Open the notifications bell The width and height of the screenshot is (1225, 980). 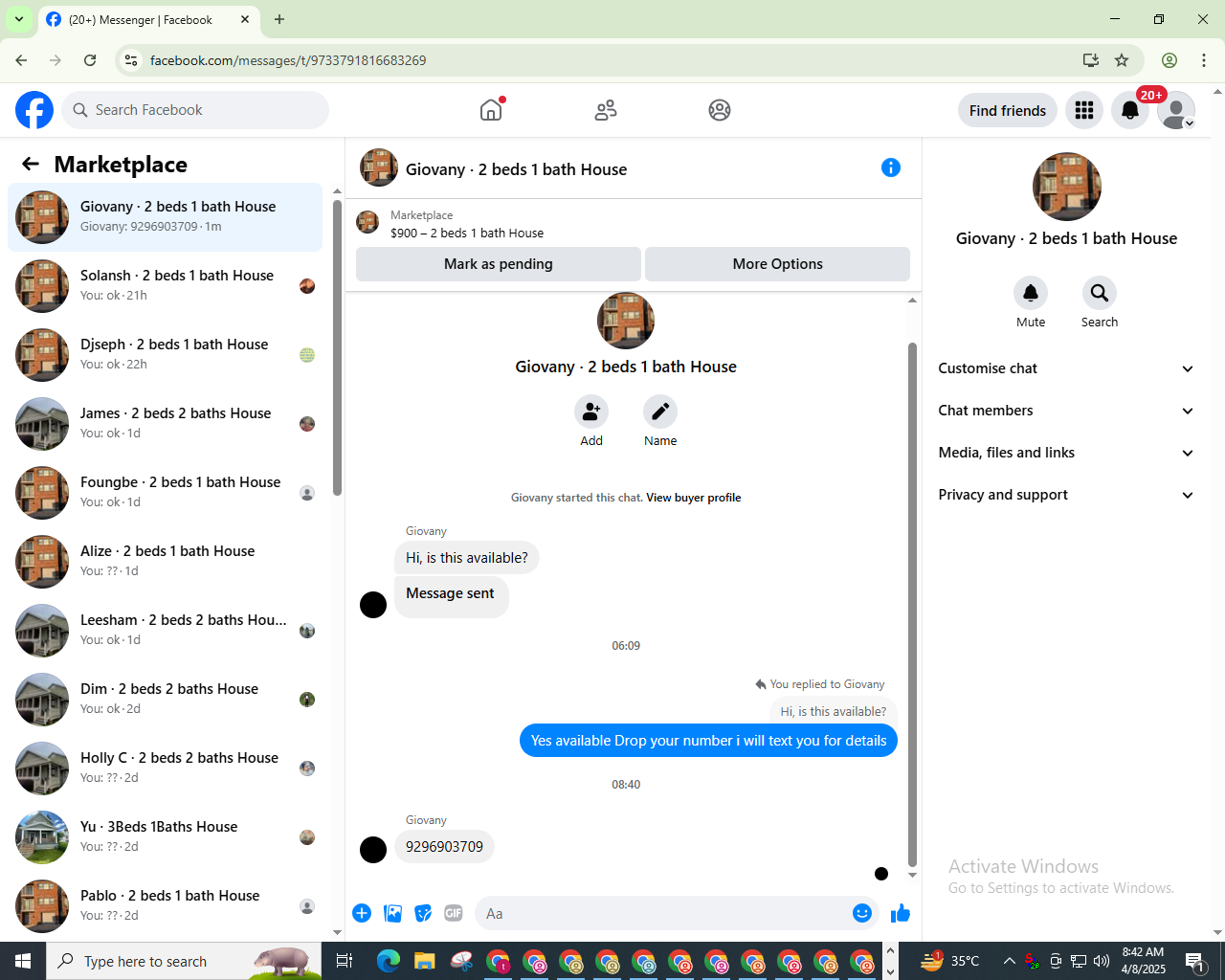(1130, 110)
